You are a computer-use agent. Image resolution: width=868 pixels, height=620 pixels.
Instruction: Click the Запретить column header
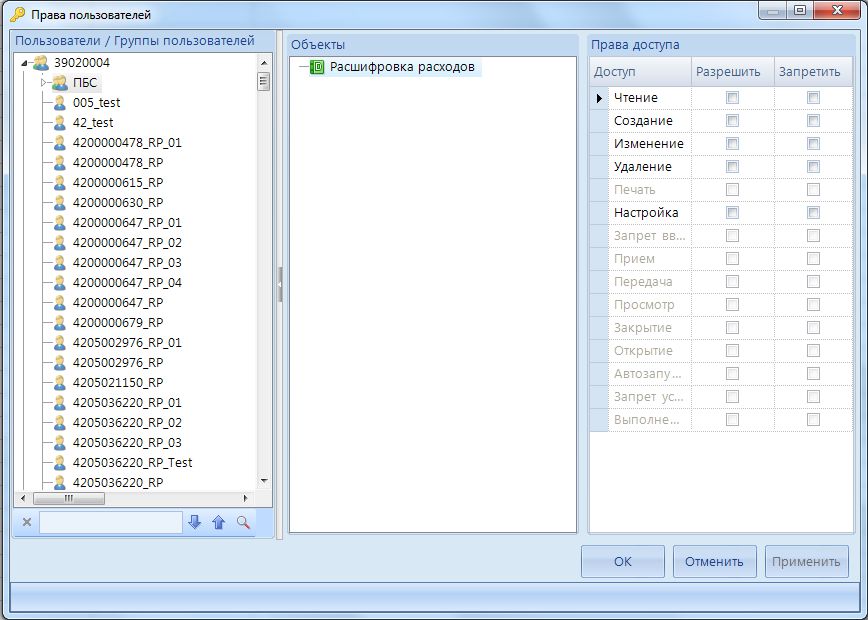(x=809, y=72)
